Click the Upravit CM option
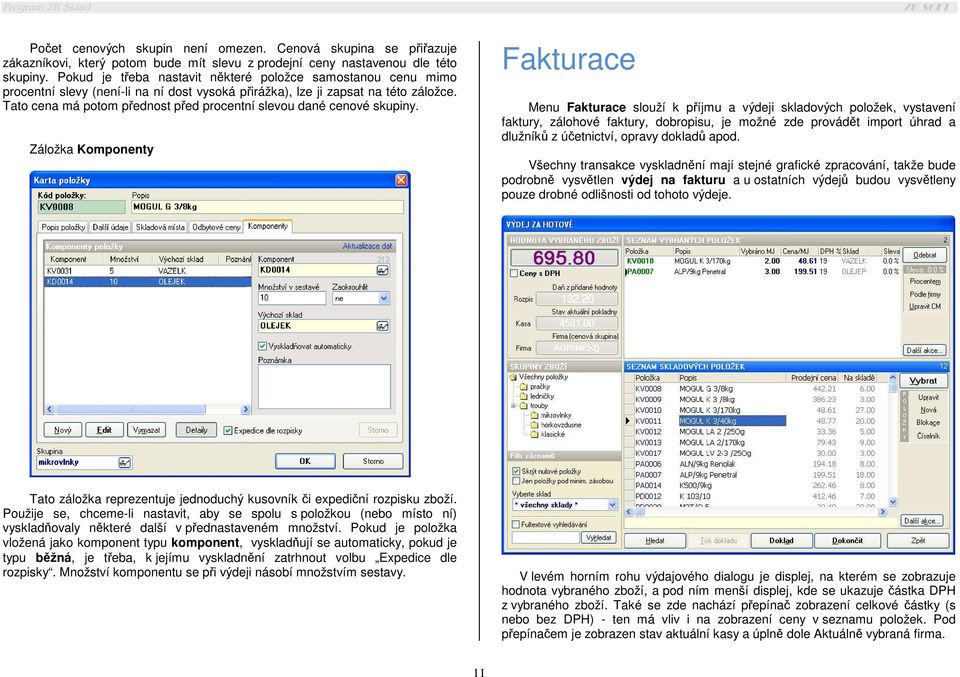Screen dimensions: 960x677 point(924,307)
